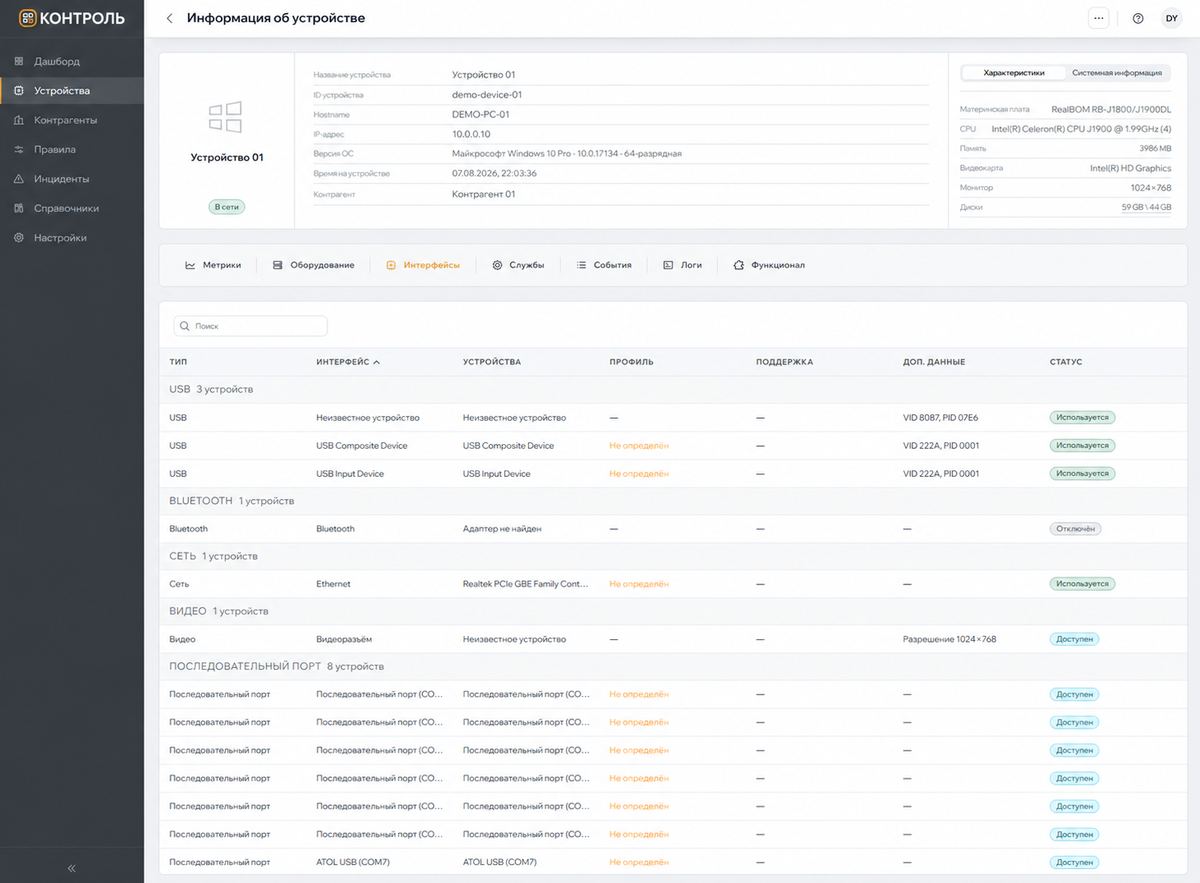Click Realtek PCIe GBE Family device cell
1200x883 pixels.
526,584
